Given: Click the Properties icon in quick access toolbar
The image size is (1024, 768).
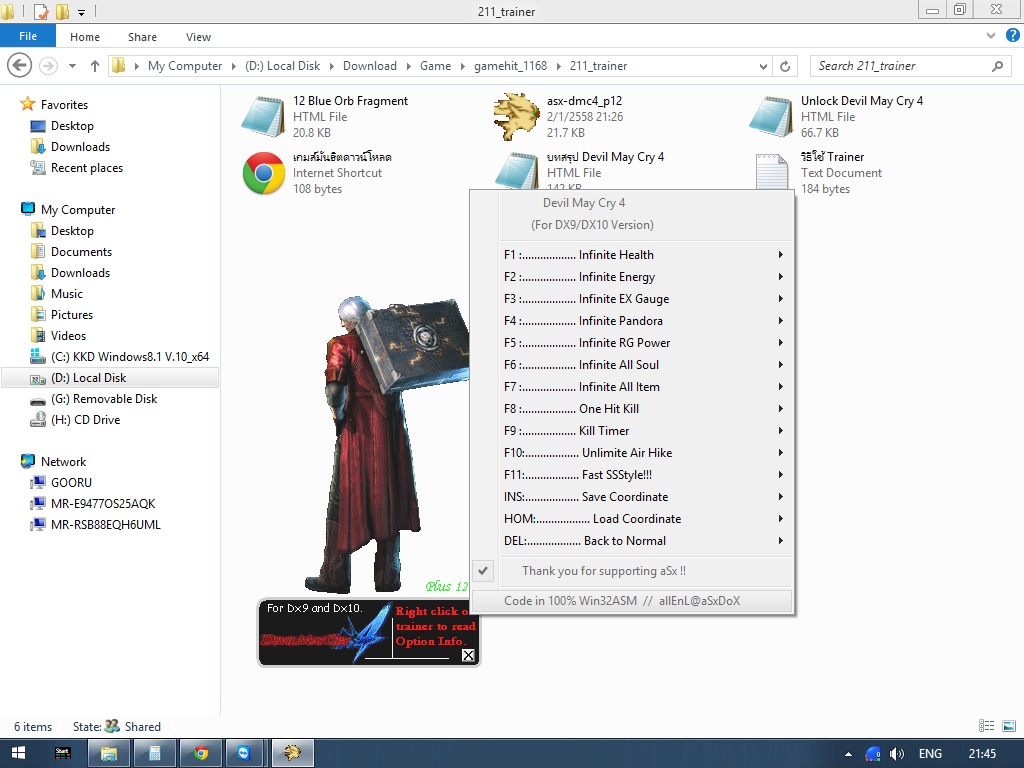Looking at the screenshot, I should [x=40, y=11].
